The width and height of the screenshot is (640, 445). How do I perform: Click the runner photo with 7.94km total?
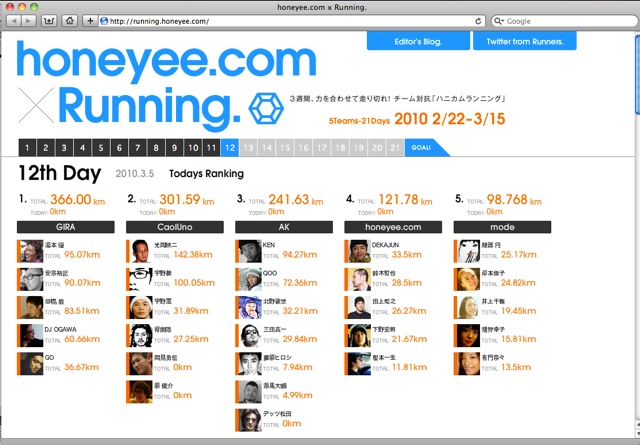click(249, 364)
